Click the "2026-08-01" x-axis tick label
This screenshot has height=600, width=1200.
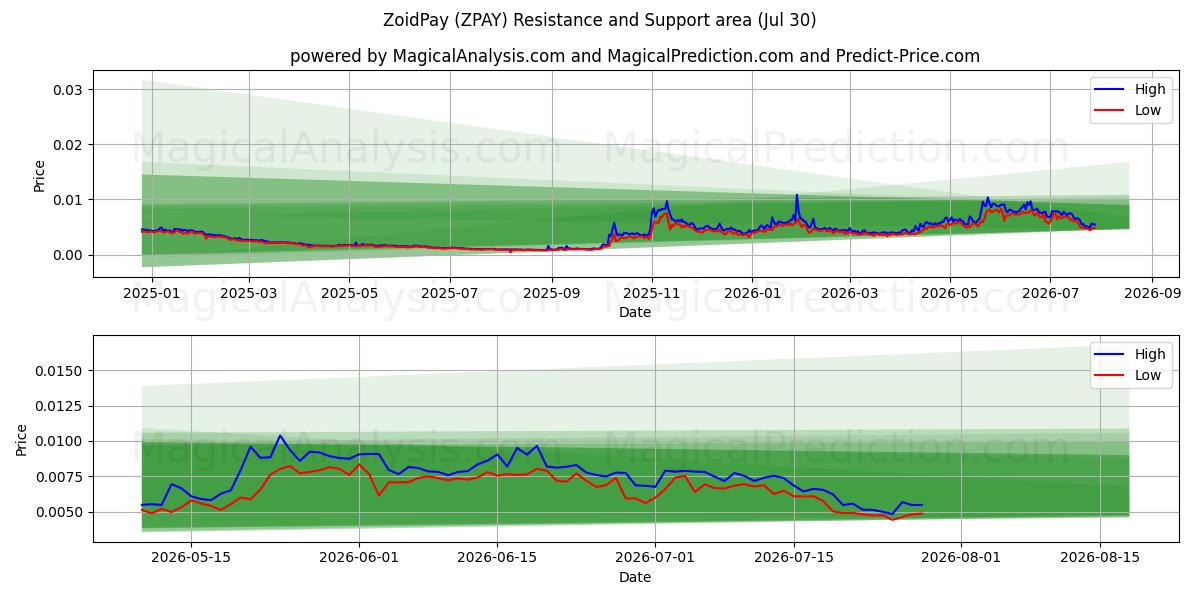(961, 559)
